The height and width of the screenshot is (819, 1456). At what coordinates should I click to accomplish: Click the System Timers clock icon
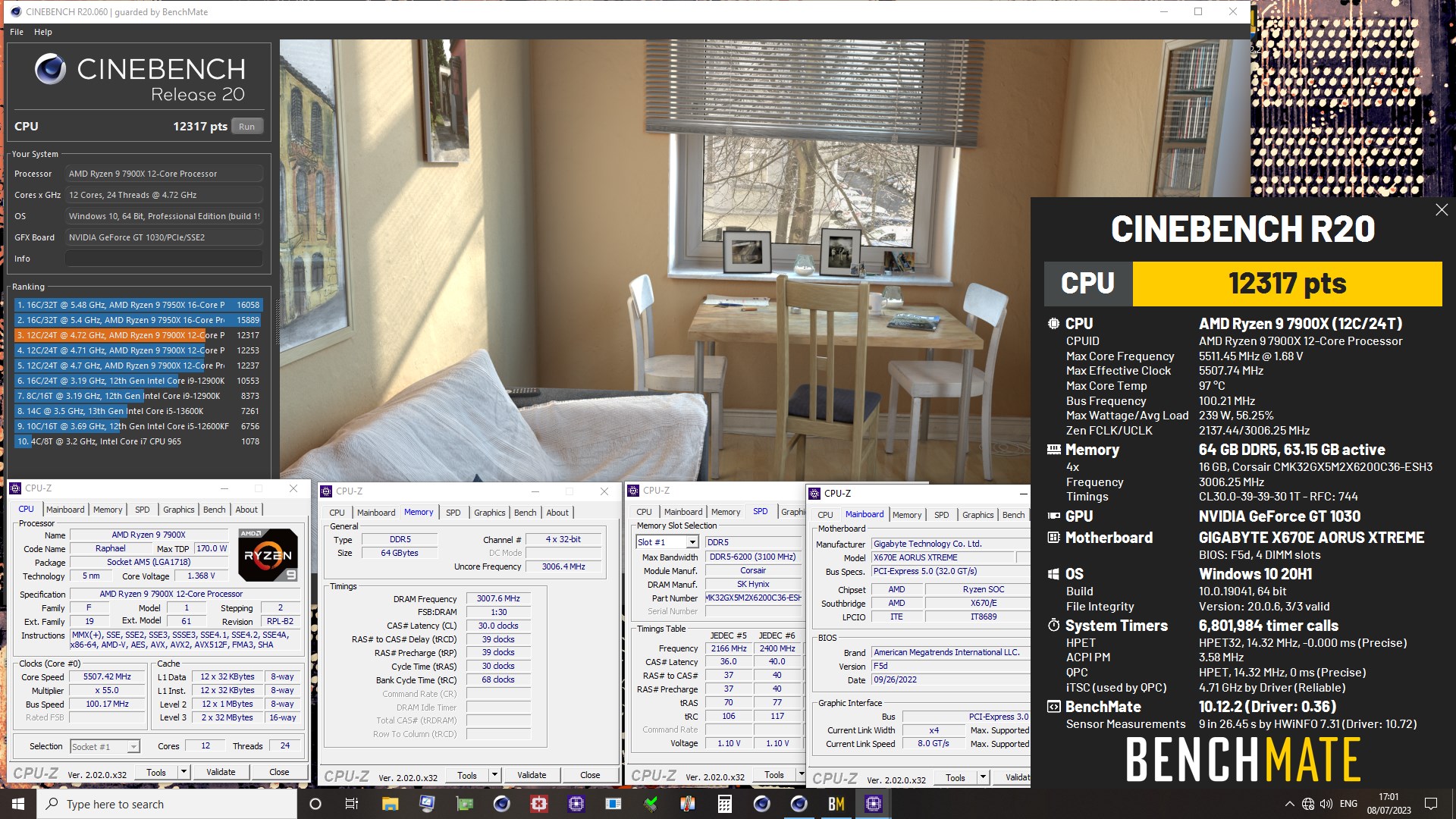tap(1053, 626)
